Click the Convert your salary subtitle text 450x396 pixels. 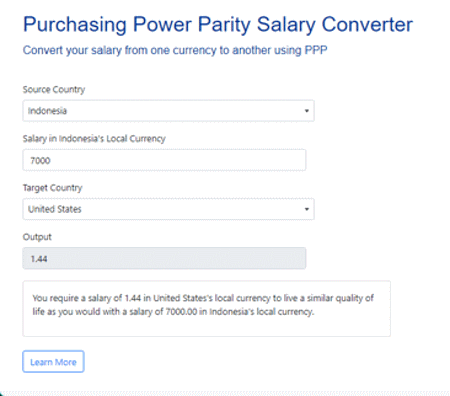click(x=175, y=50)
